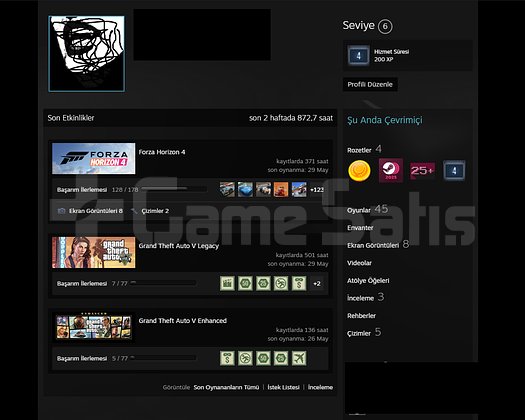View the second Forza achievement icon
The width and height of the screenshot is (525, 420).
[x=245, y=190]
